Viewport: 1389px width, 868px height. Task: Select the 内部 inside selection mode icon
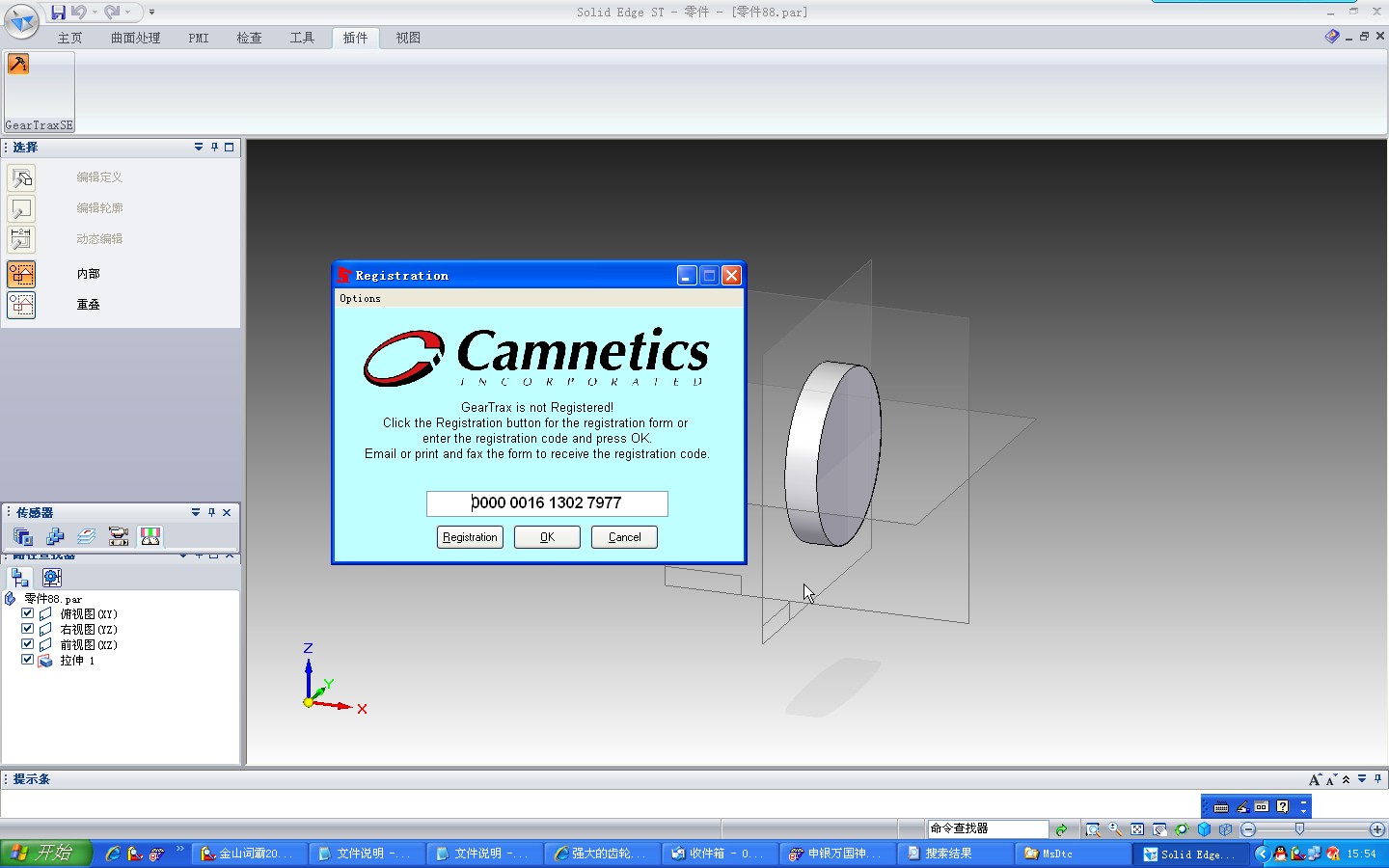(x=21, y=274)
